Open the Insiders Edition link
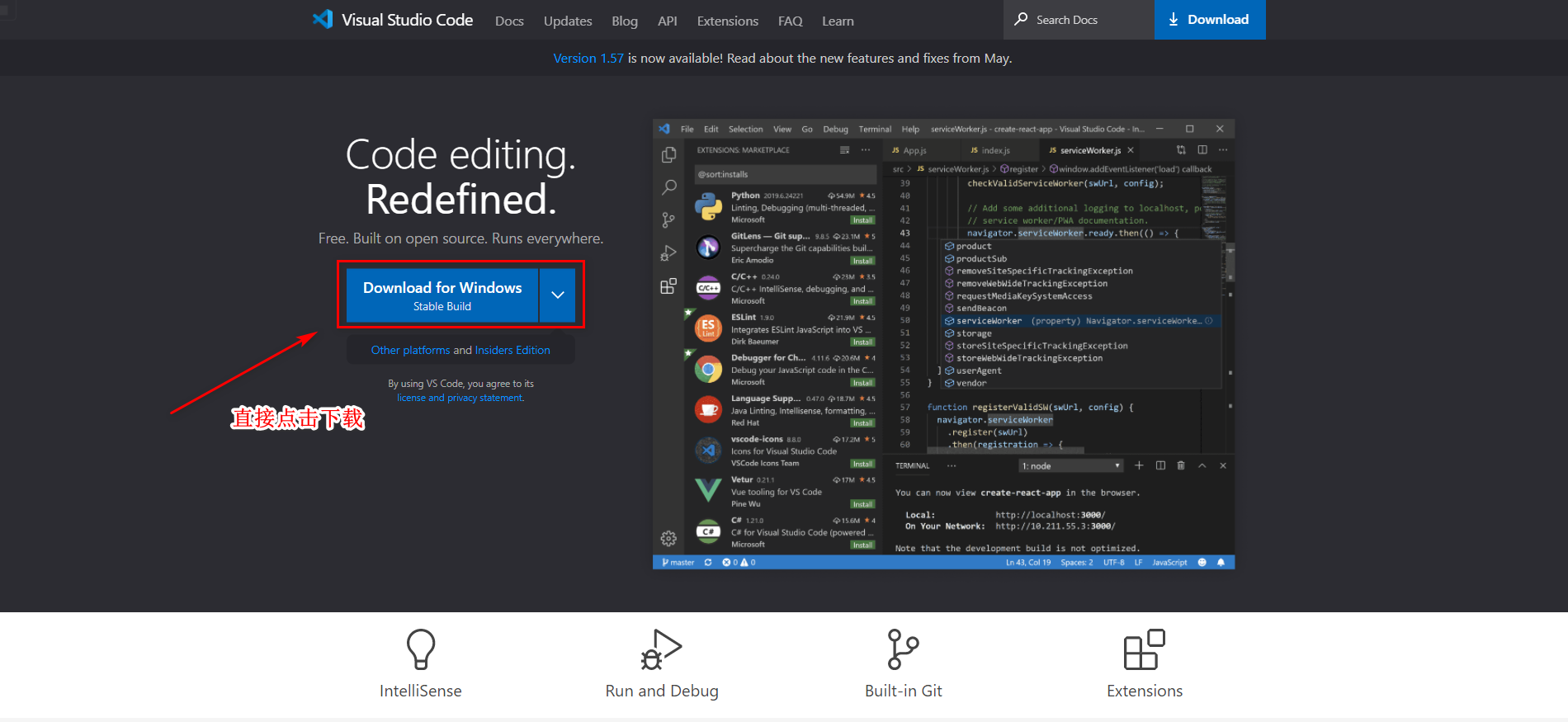Screen dimensions: 1568x722 pyautogui.click(x=512, y=350)
